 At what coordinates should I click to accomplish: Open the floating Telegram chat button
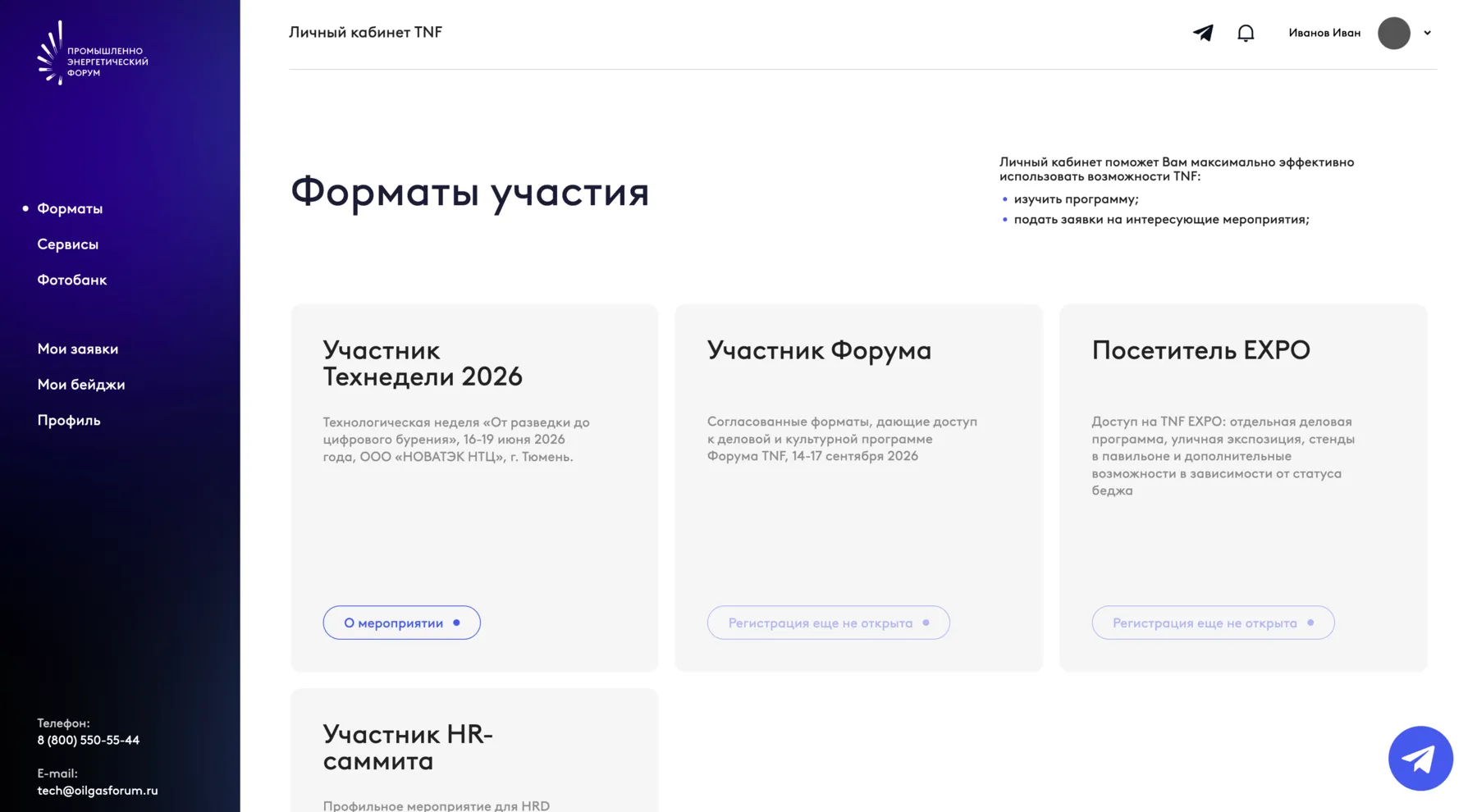(x=1420, y=758)
